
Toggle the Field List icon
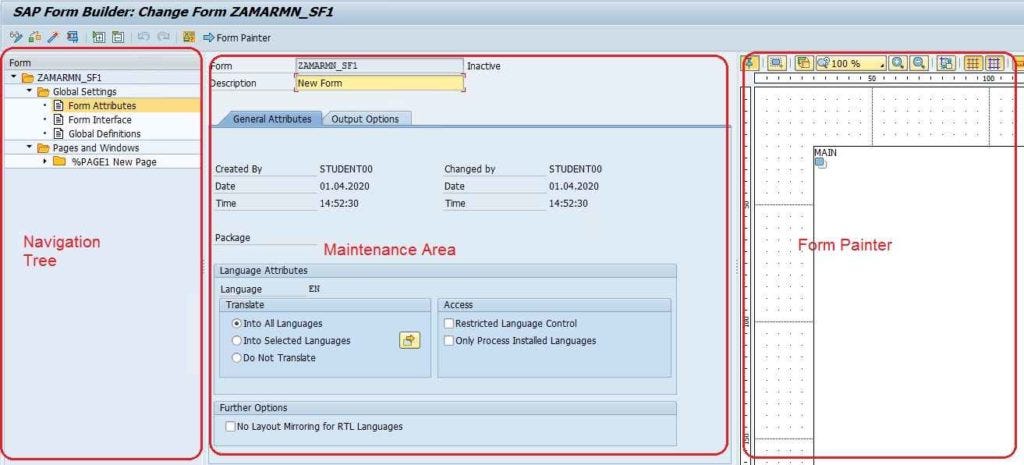point(189,38)
